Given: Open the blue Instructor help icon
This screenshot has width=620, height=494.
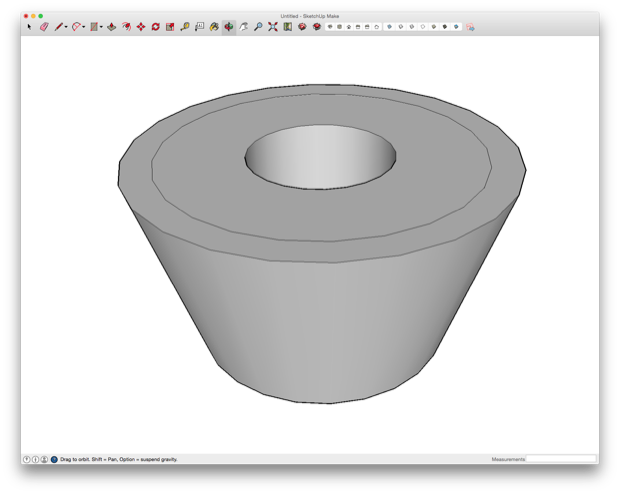Looking at the screenshot, I should pyautogui.click(x=54, y=459).
